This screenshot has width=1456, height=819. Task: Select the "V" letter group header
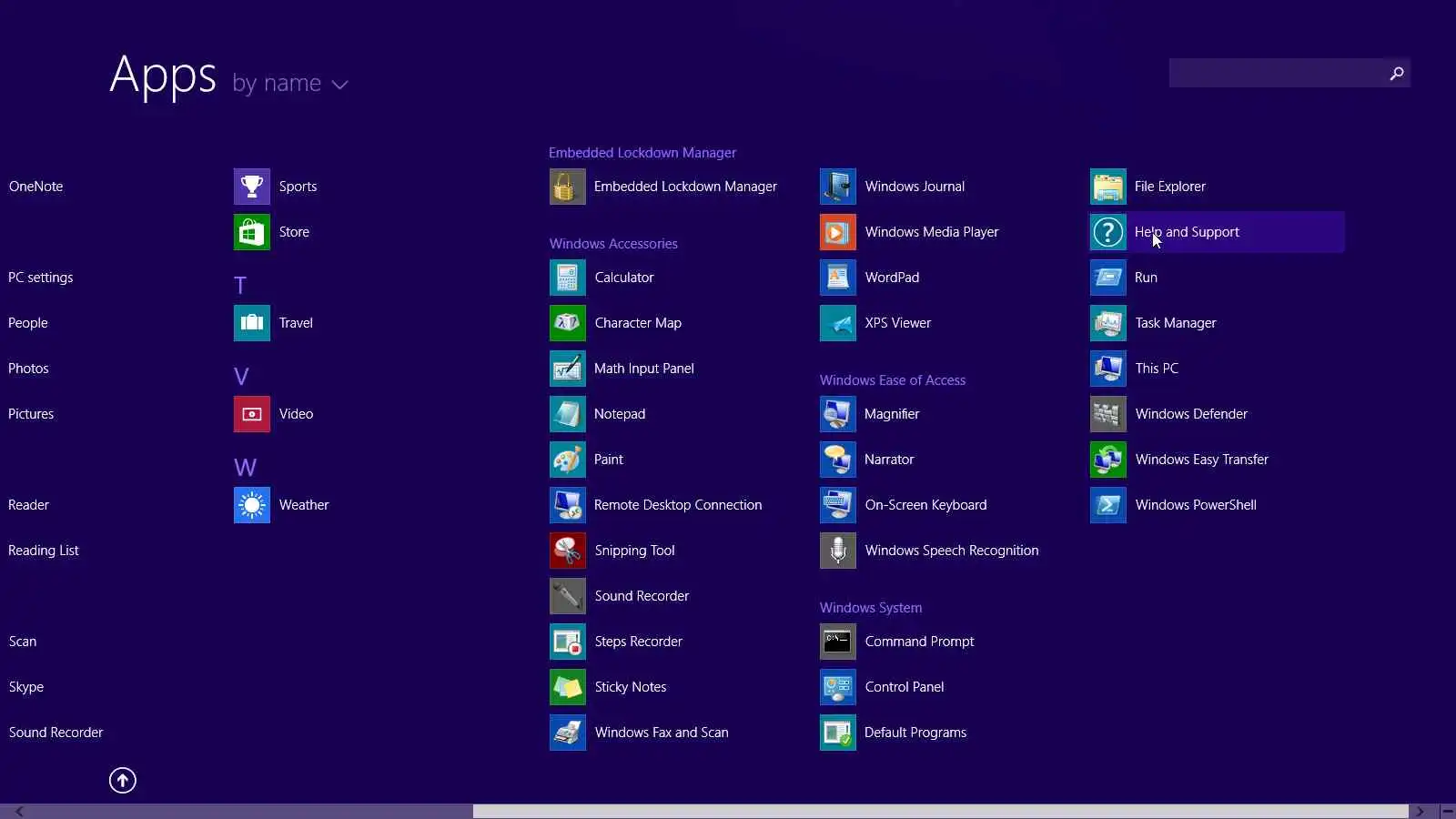(241, 377)
